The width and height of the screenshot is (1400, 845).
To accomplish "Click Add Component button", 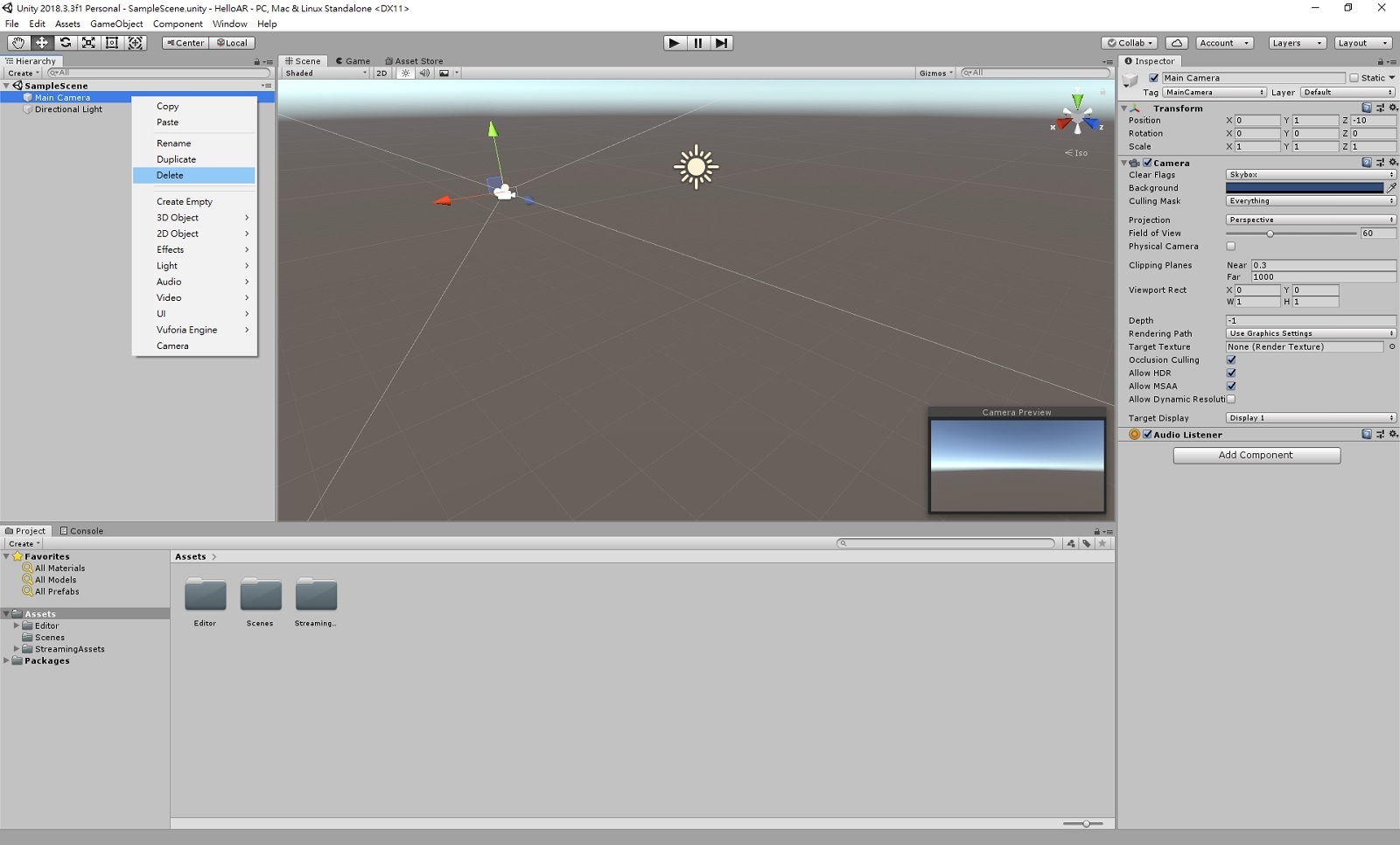I will click(1256, 455).
